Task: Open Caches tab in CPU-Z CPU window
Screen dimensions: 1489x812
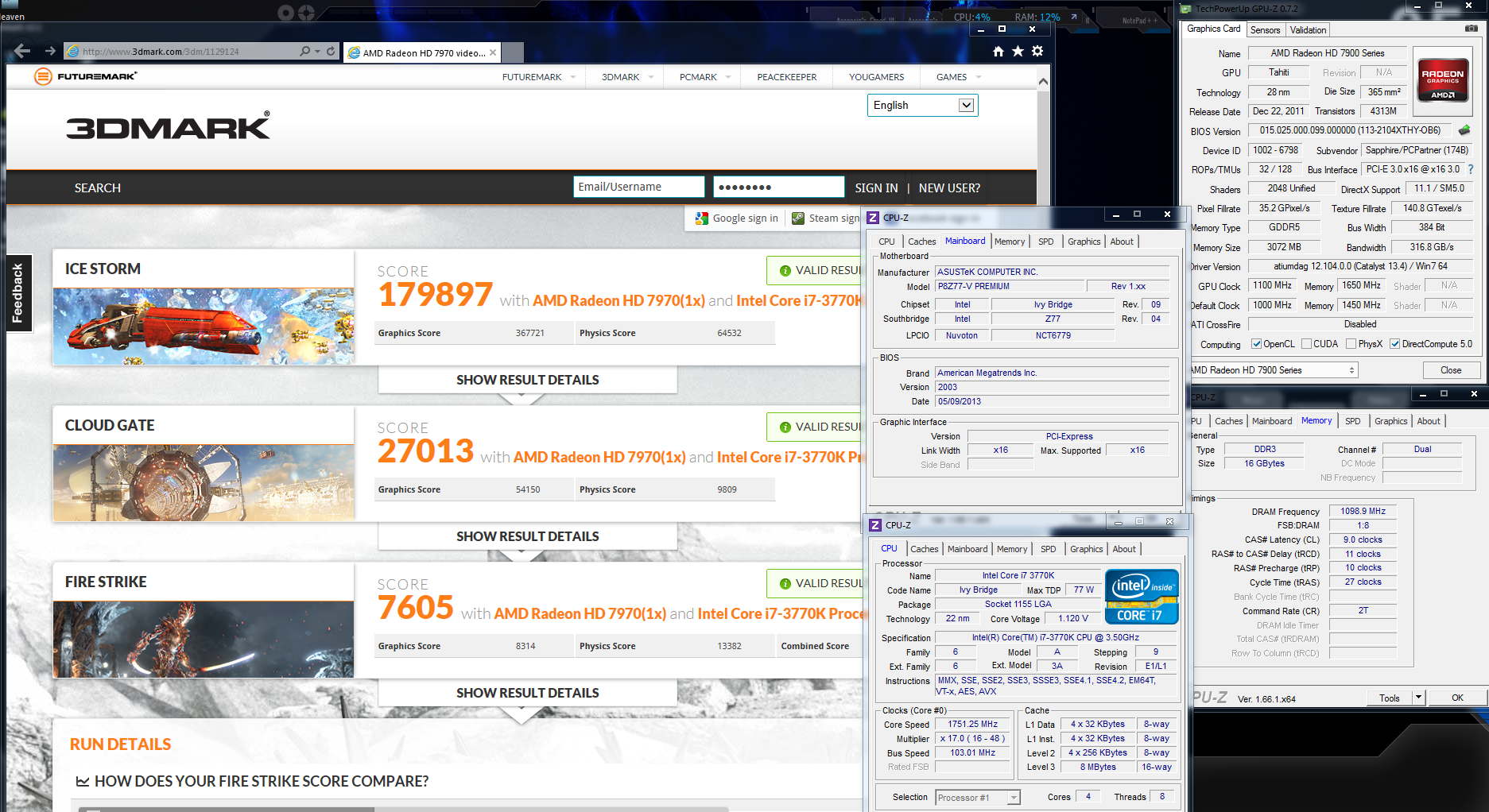Action: click(x=924, y=549)
